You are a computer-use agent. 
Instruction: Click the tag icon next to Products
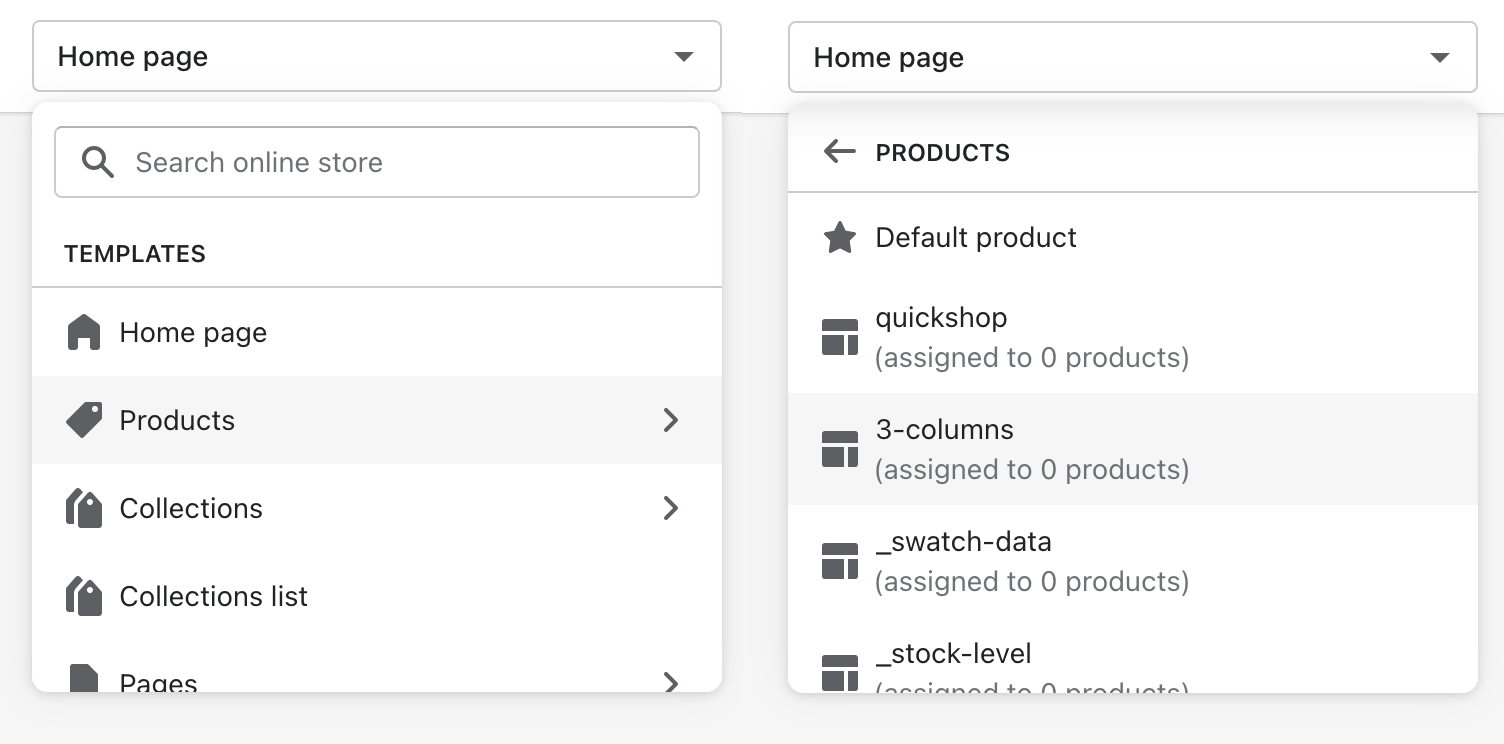tap(84, 420)
